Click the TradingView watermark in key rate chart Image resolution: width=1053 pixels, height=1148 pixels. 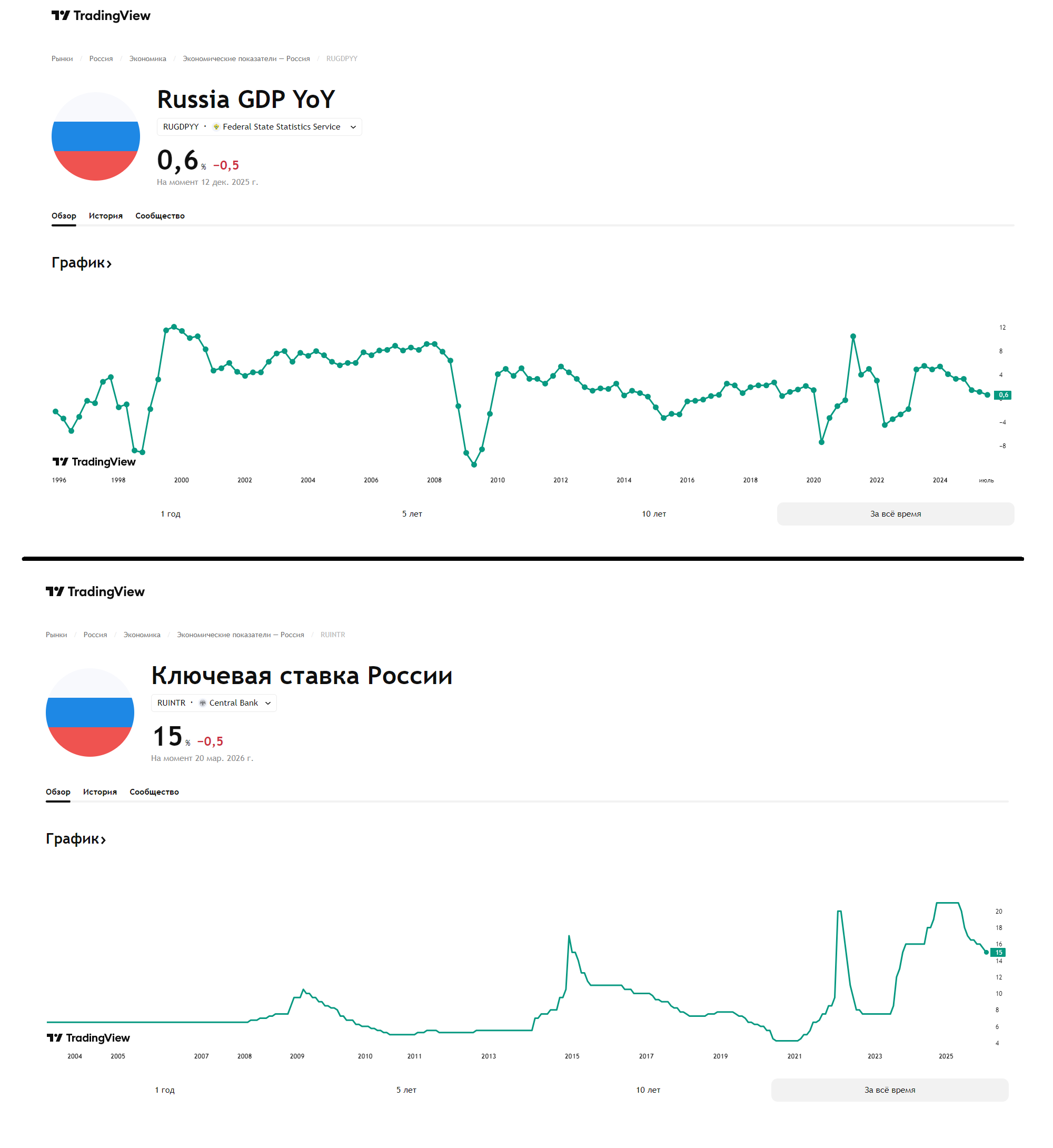[x=88, y=1038]
